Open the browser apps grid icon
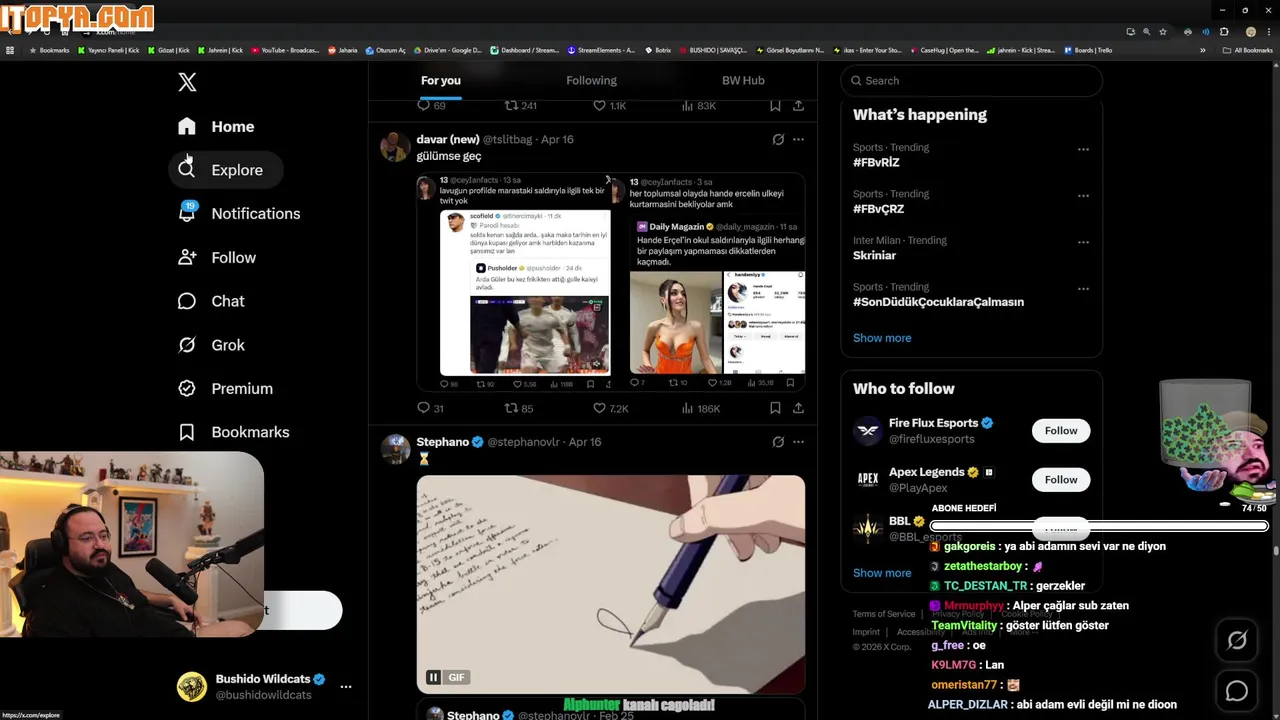Screen dimensions: 1280x720 pyautogui.click(x=10, y=50)
